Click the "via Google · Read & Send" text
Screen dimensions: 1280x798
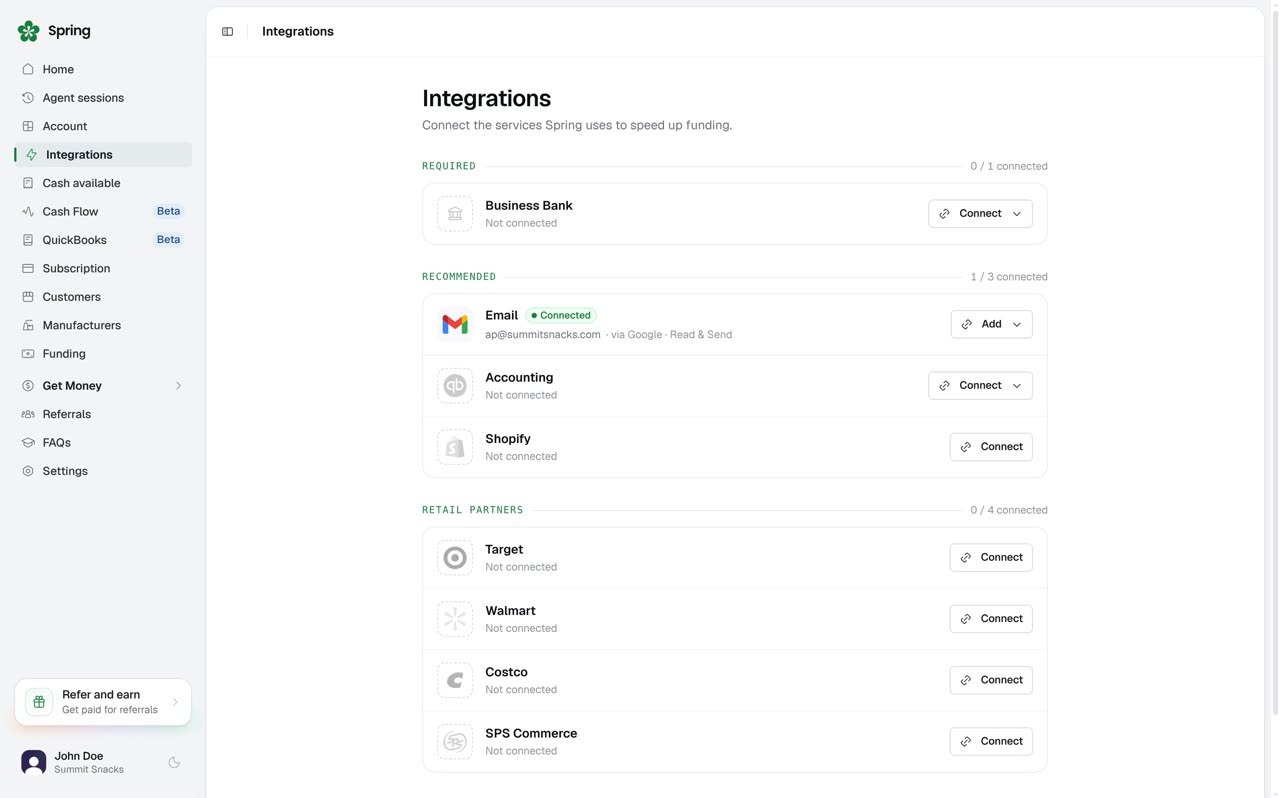671,335
